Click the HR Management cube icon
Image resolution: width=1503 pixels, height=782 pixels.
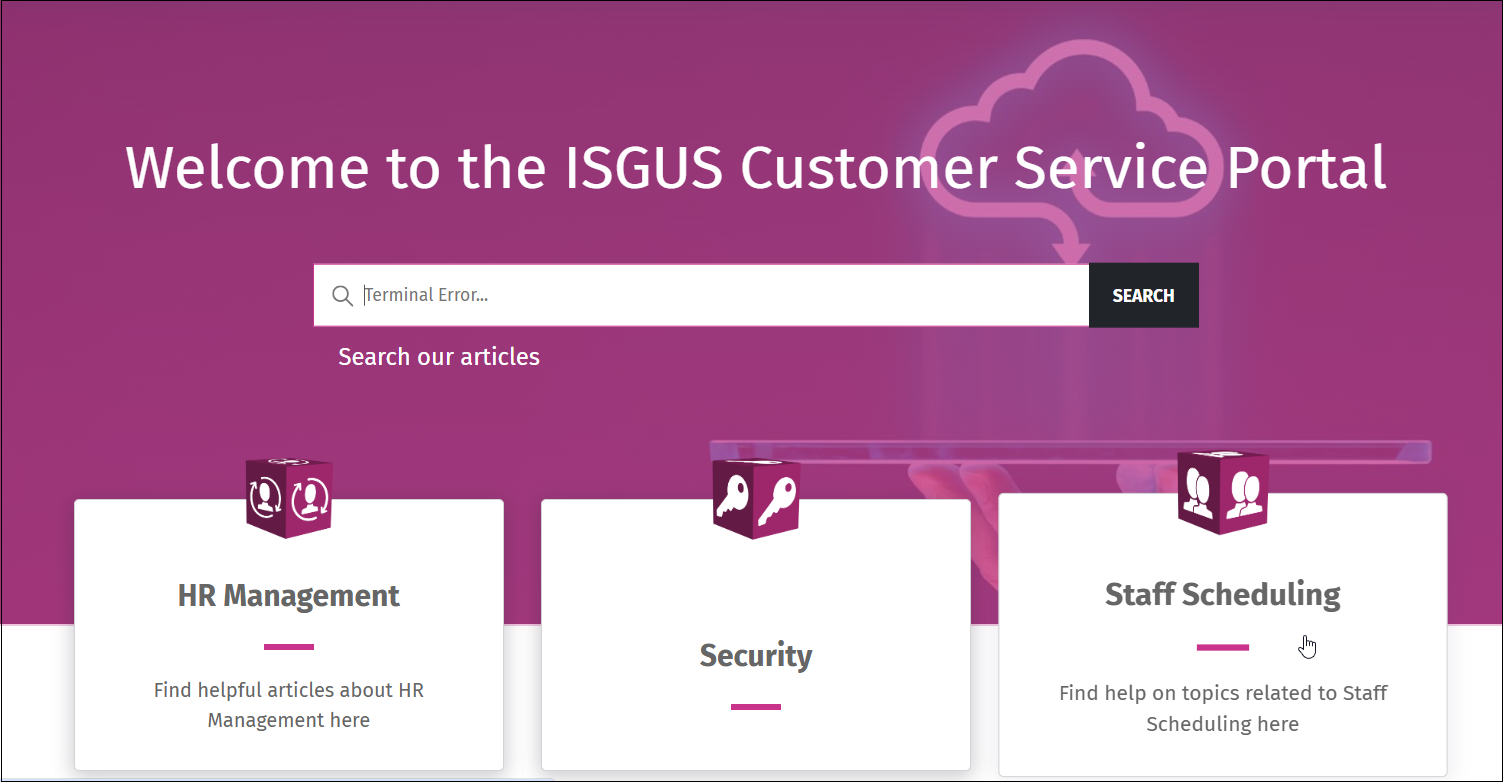click(x=289, y=497)
